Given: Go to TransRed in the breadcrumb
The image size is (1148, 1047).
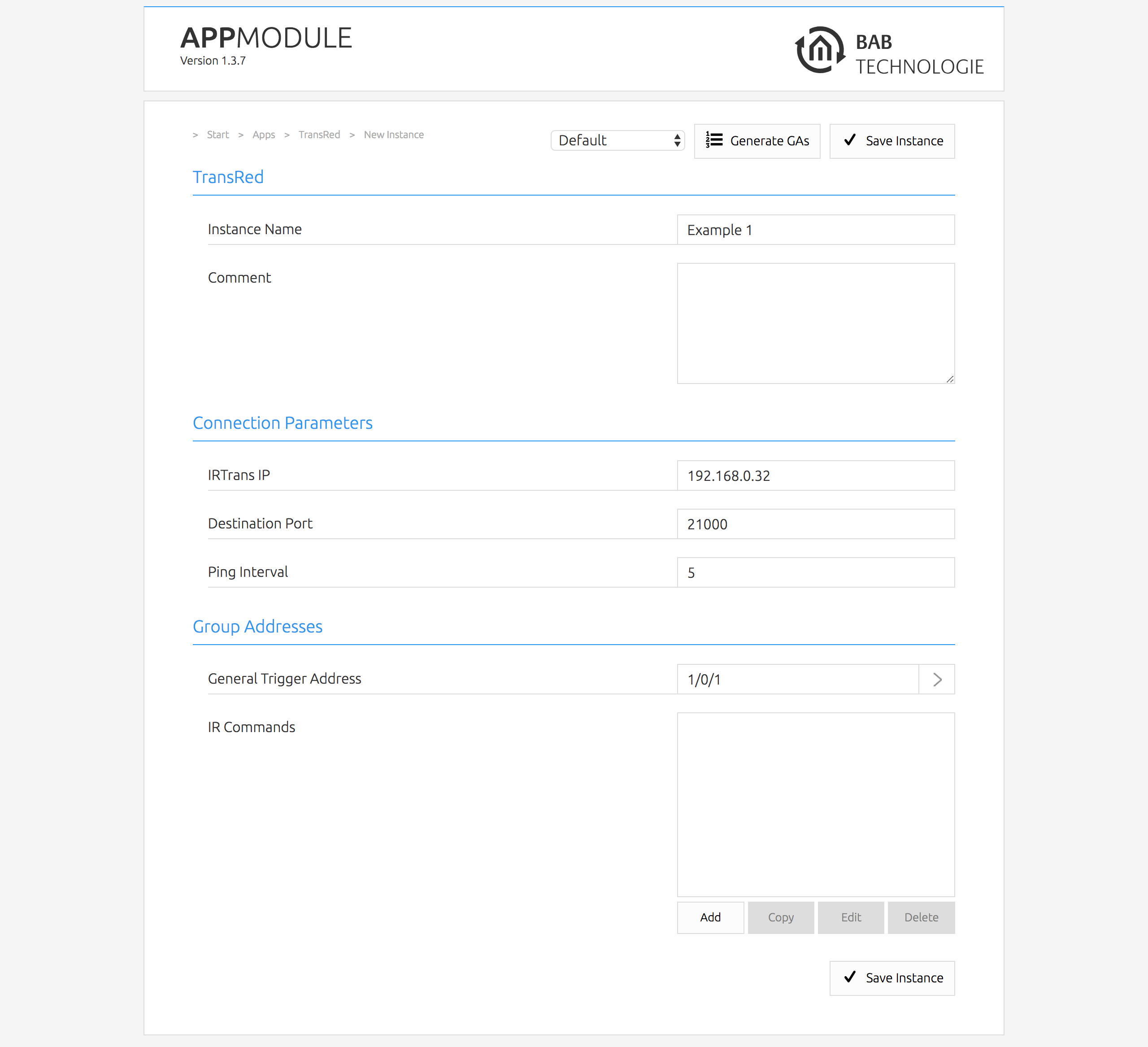Looking at the screenshot, I should (x=319, y=135).
